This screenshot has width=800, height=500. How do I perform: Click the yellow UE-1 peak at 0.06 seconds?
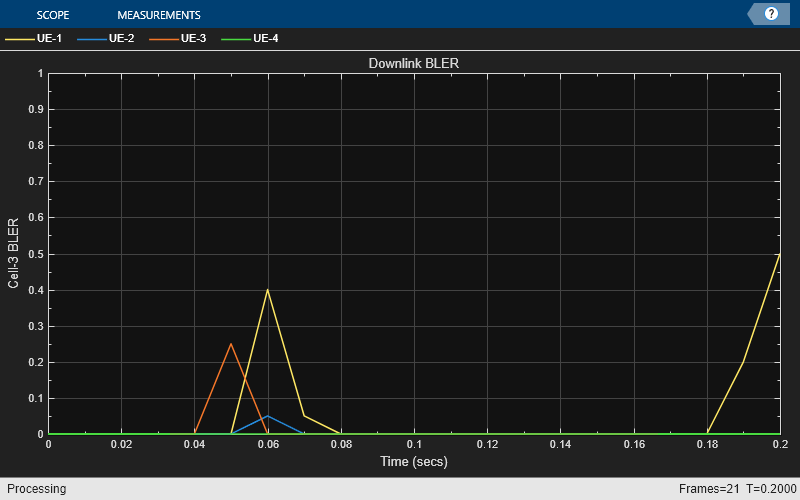click(267, 290)
